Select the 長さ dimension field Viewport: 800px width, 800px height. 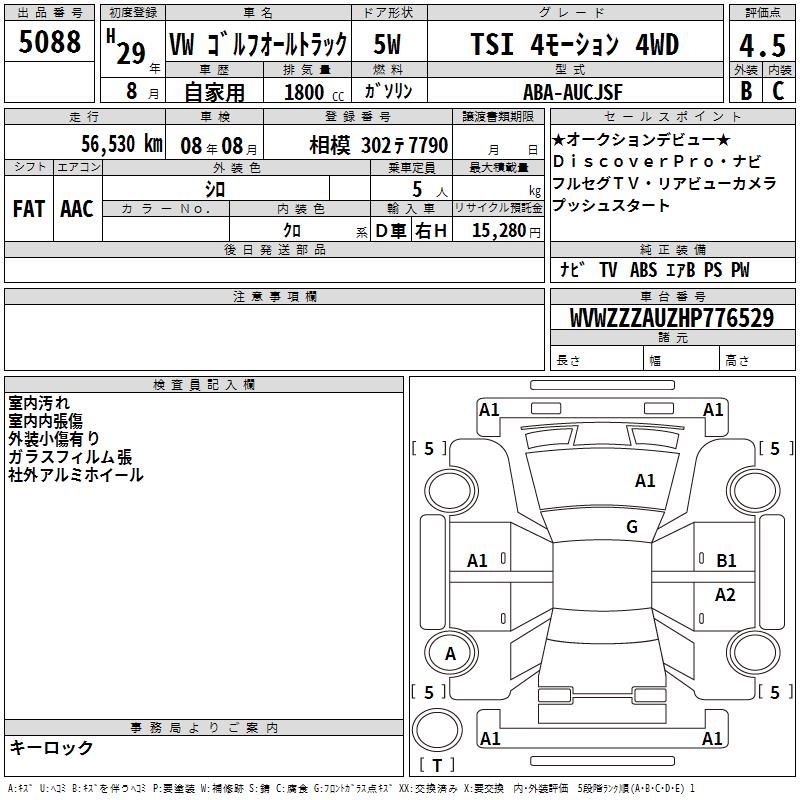coord(597,360)
